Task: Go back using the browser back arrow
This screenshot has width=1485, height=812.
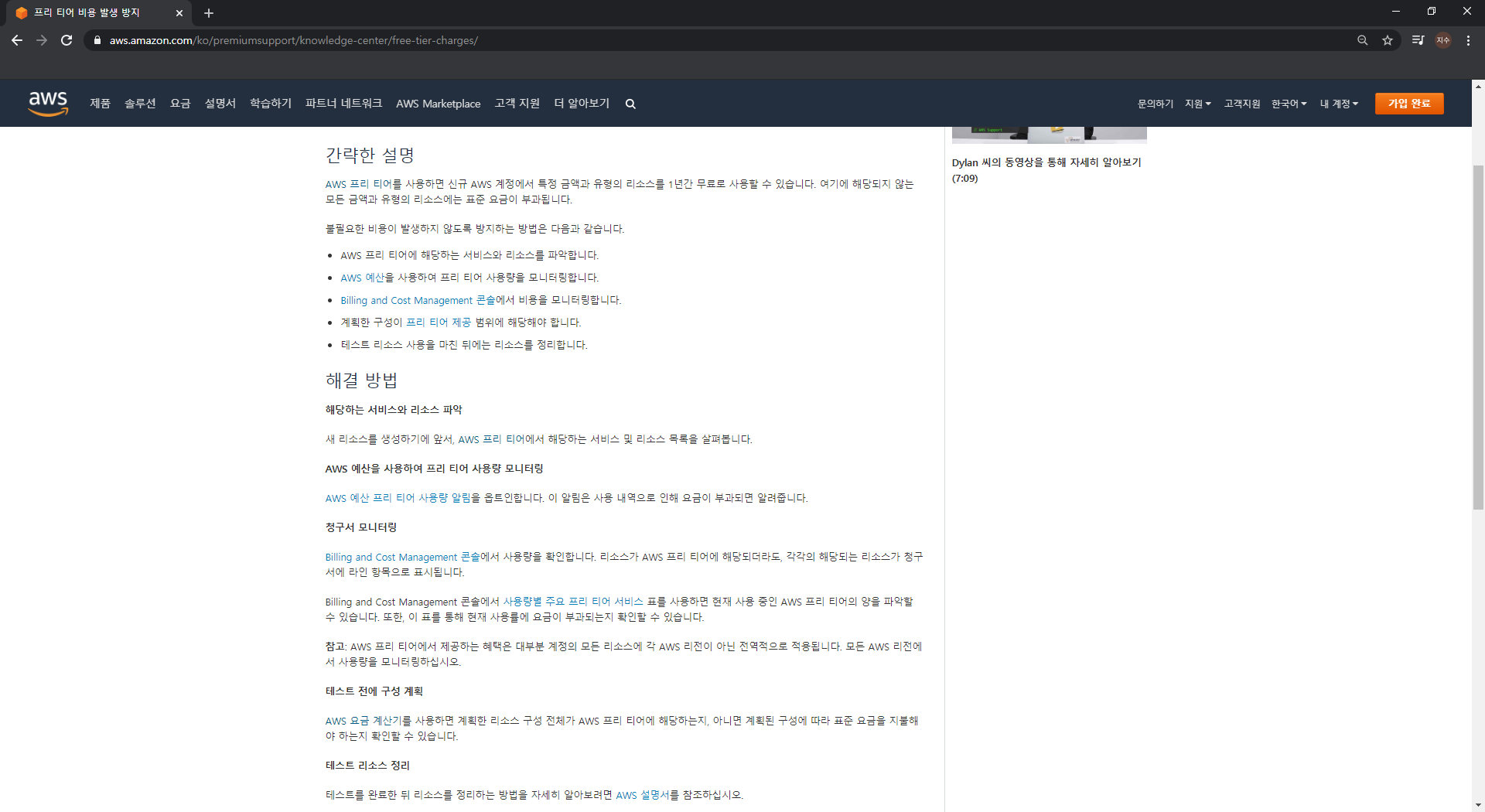Action: pyautogui.click(x=17, y=40)
